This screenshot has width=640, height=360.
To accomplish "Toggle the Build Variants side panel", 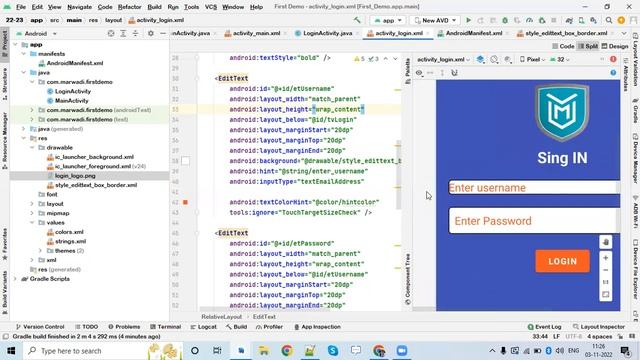I will (x=5, y=292).
